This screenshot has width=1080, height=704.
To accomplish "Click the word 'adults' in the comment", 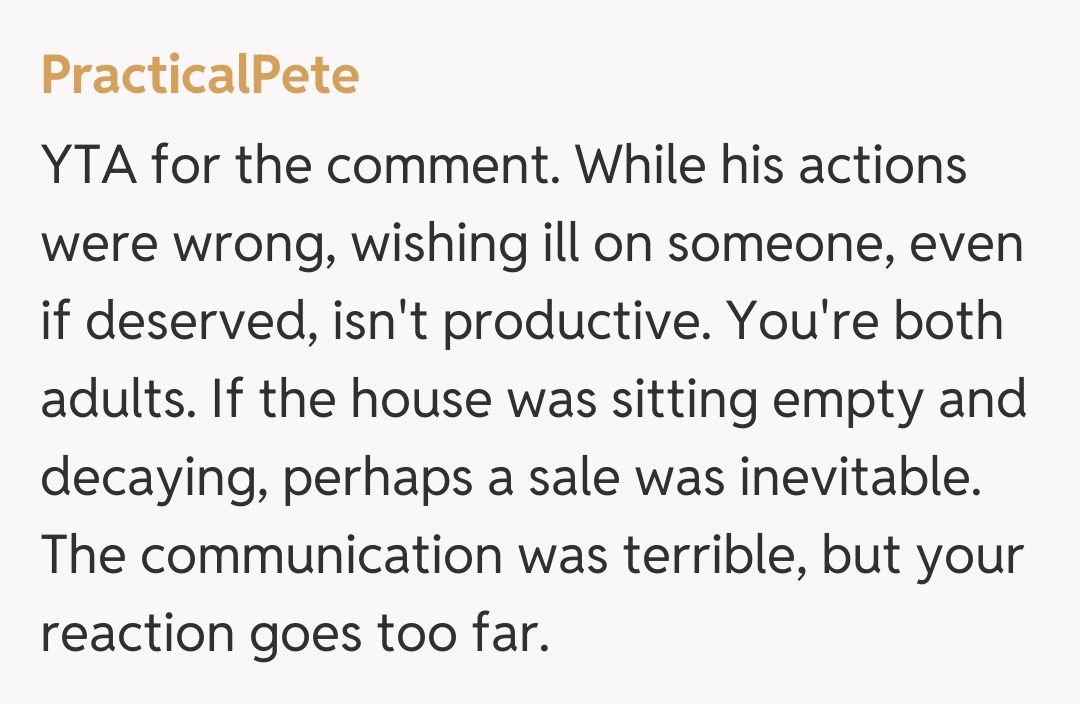I will pyautogui.click(x=103, y=400).
